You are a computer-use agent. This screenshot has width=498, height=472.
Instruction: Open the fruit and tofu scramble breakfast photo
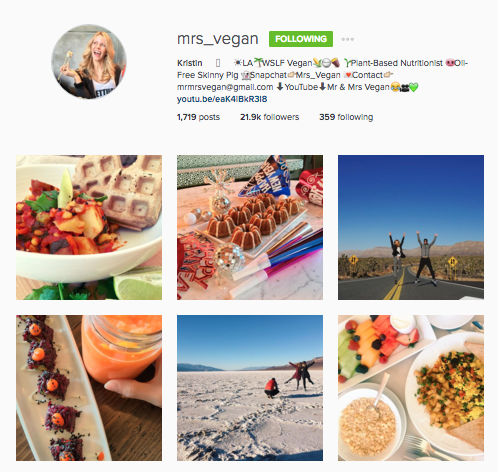click(411, 388)
